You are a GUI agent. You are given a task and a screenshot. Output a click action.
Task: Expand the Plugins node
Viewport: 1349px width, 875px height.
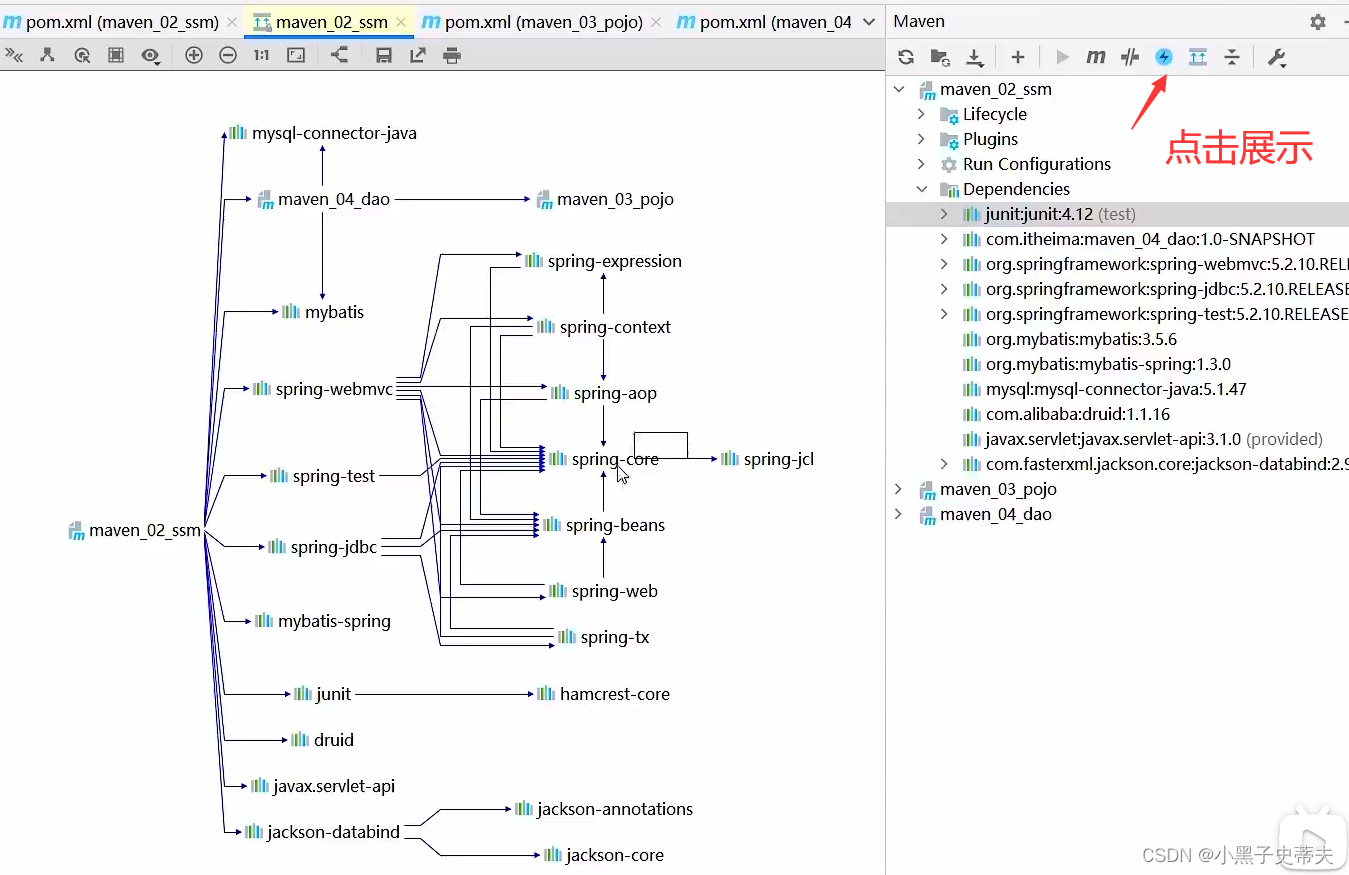coord(922,139)
